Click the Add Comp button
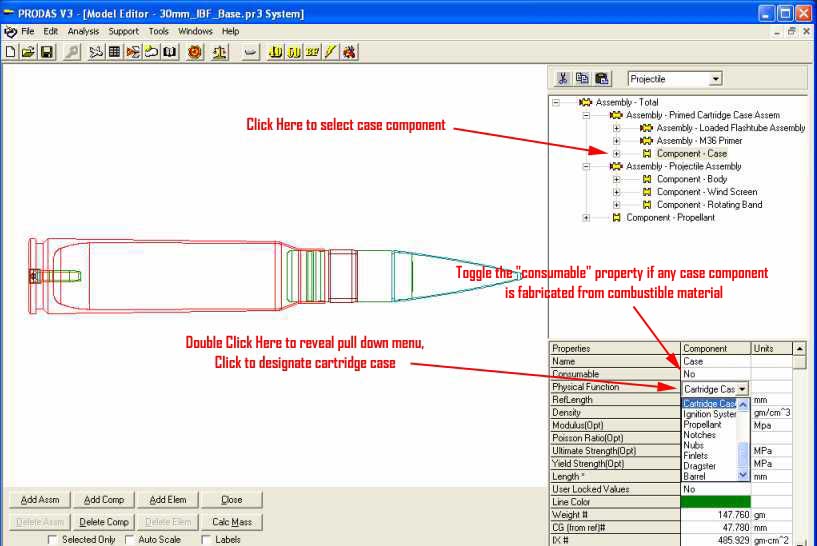This screenshot has height=546, width=817. pyautogui.click(x=104, y=500)
